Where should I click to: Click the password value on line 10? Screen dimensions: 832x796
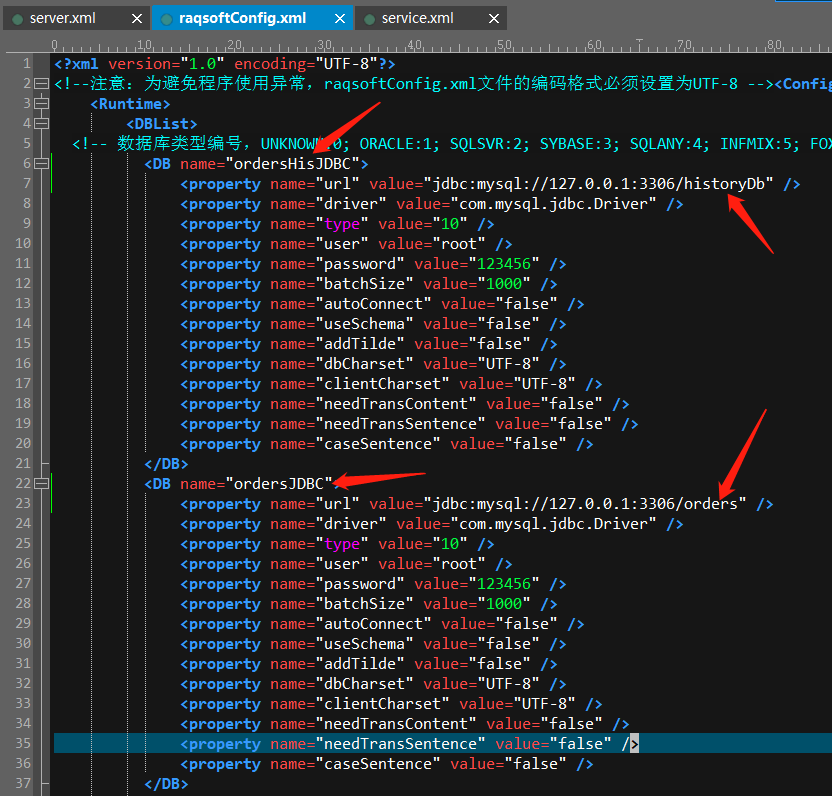tap(504, 264)
